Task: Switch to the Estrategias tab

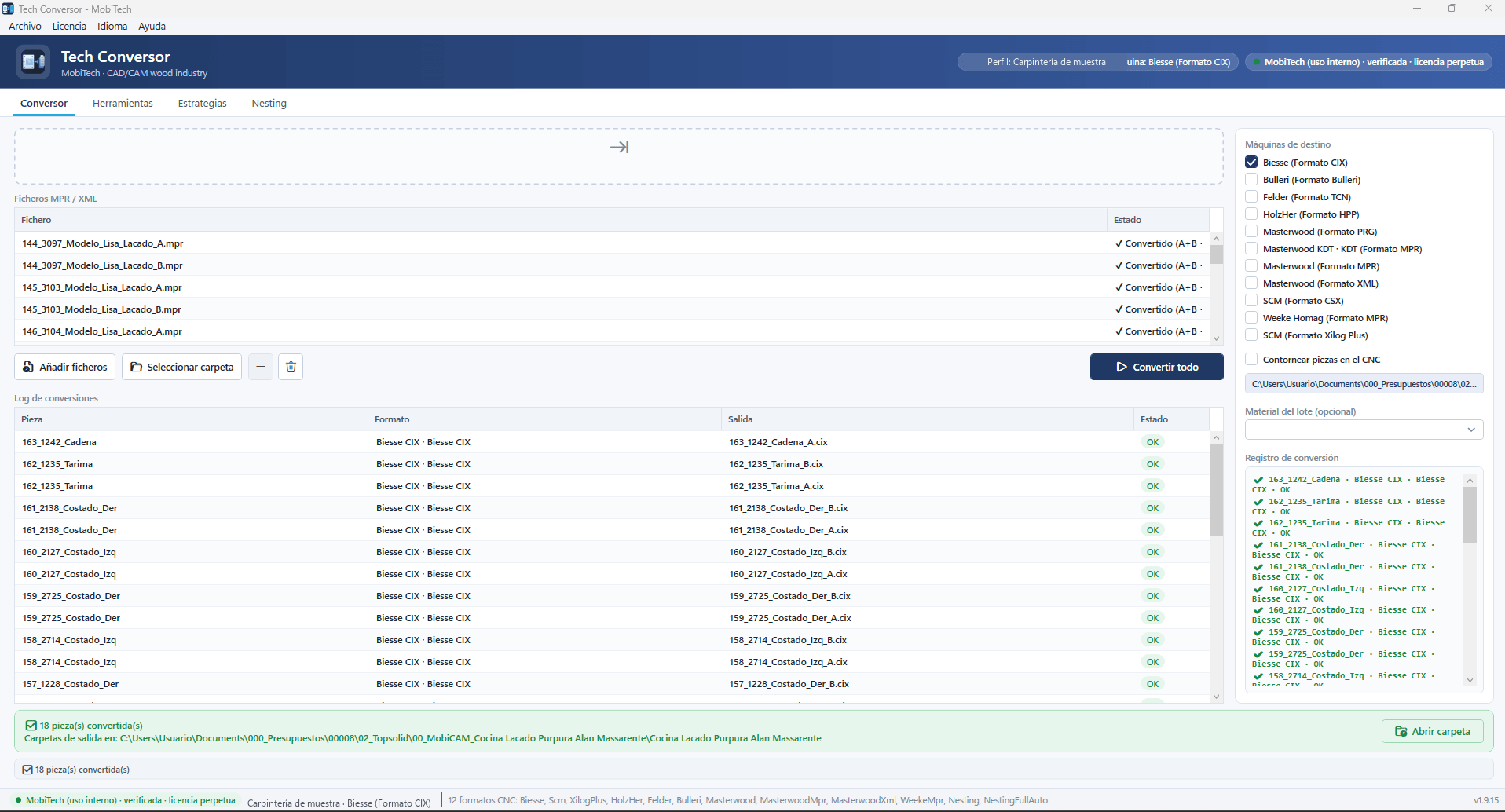Action: [x=202, y=103]
